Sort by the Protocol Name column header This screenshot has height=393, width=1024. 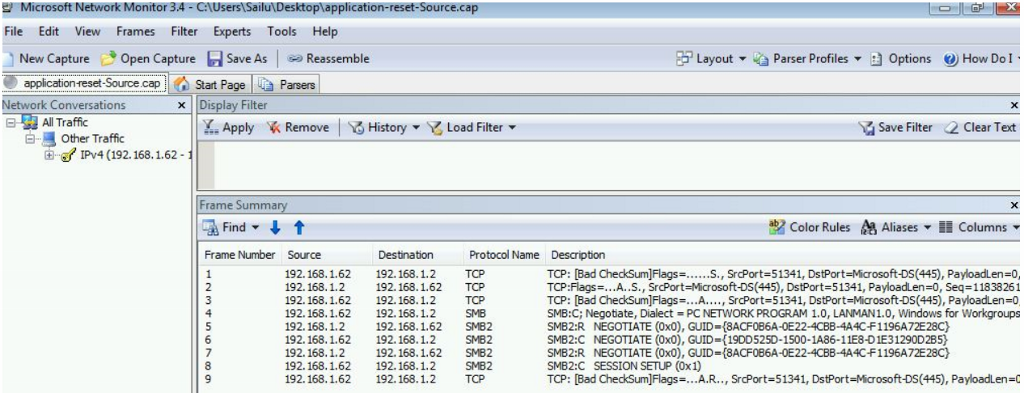505,255
